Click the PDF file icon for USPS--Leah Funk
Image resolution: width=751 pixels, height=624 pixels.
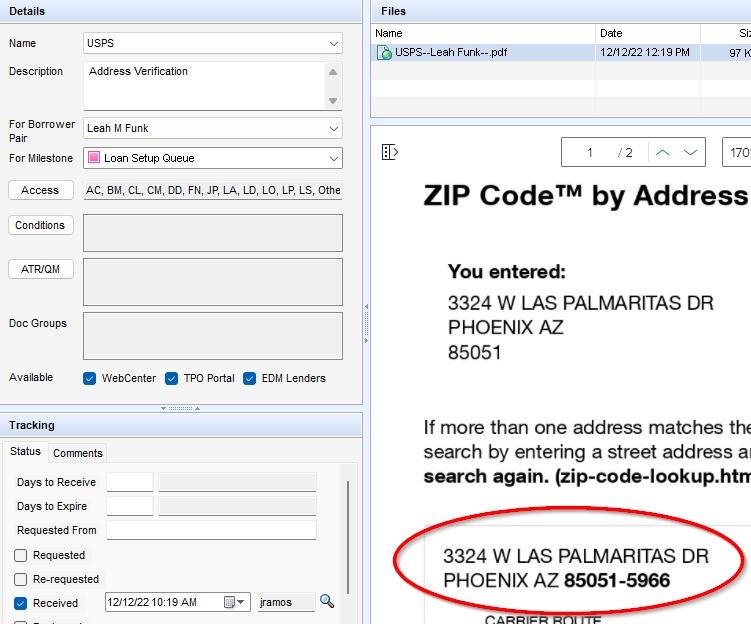pos(384,52)
